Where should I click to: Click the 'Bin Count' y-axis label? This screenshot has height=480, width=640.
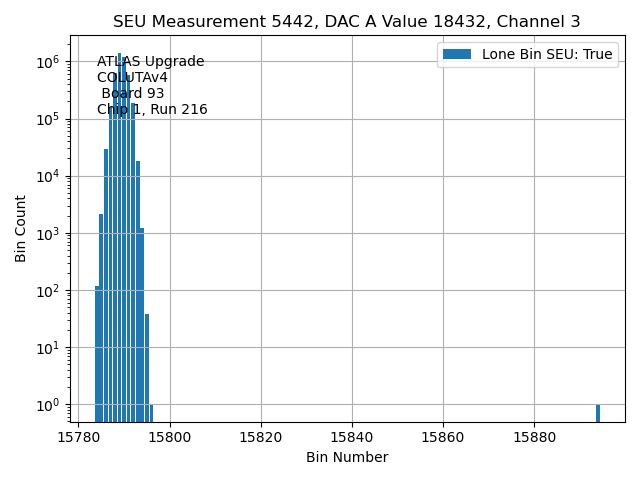tap(21, 228)
